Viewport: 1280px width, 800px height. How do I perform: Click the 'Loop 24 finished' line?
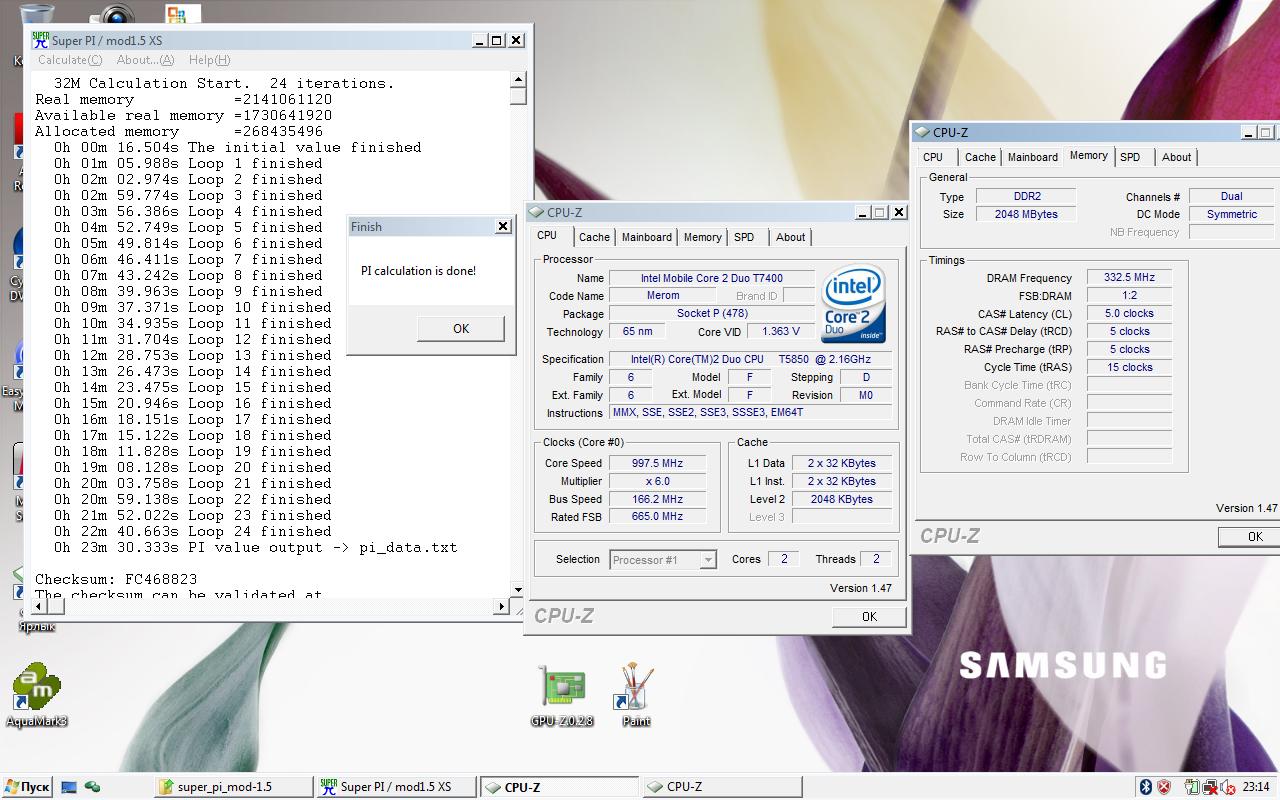(192, 531)
